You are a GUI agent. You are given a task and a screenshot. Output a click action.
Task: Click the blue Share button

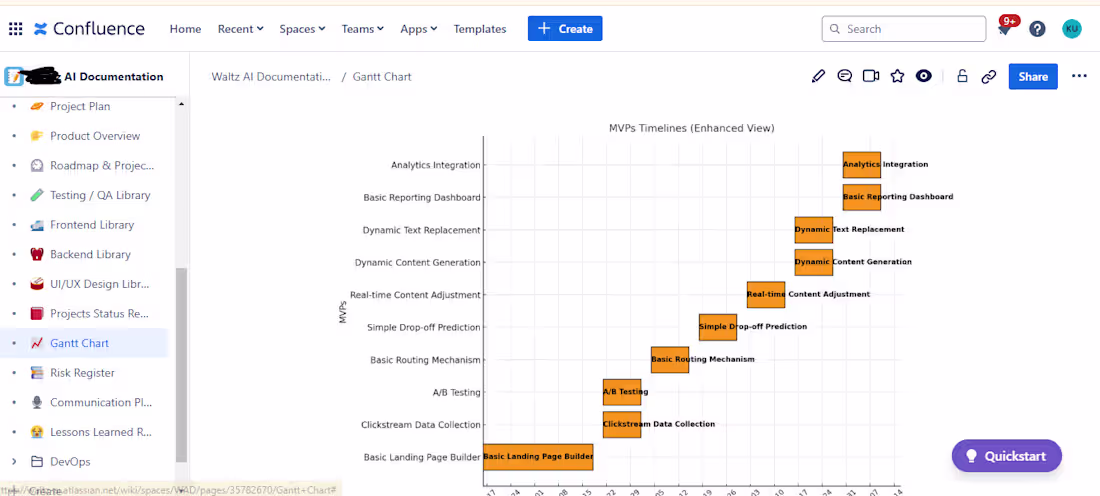click(x=1033, y=76)
